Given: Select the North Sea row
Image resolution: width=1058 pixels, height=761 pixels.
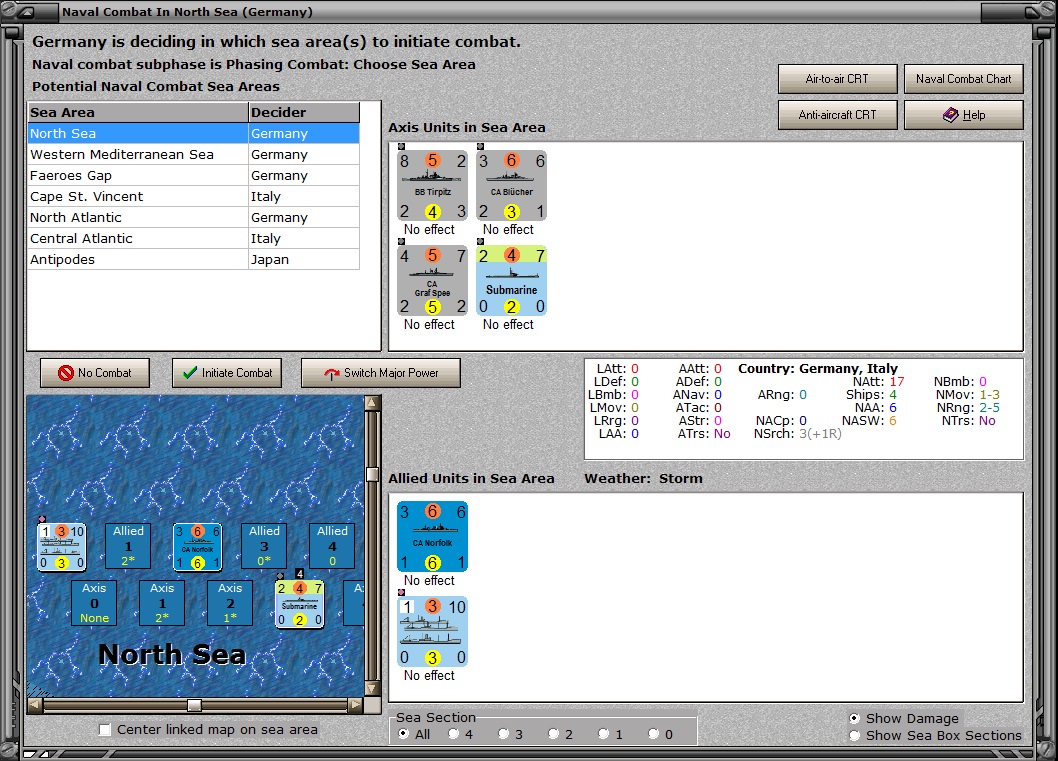Looking at the screenshot, I should tap(193, 134).
